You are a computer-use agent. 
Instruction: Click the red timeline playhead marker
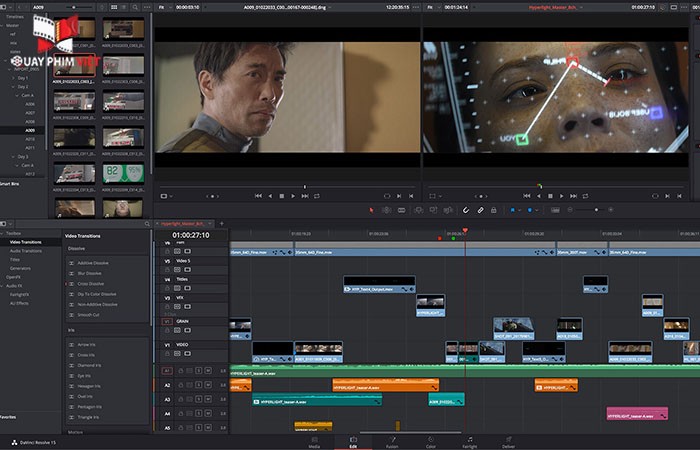click(x=464, y=232)
